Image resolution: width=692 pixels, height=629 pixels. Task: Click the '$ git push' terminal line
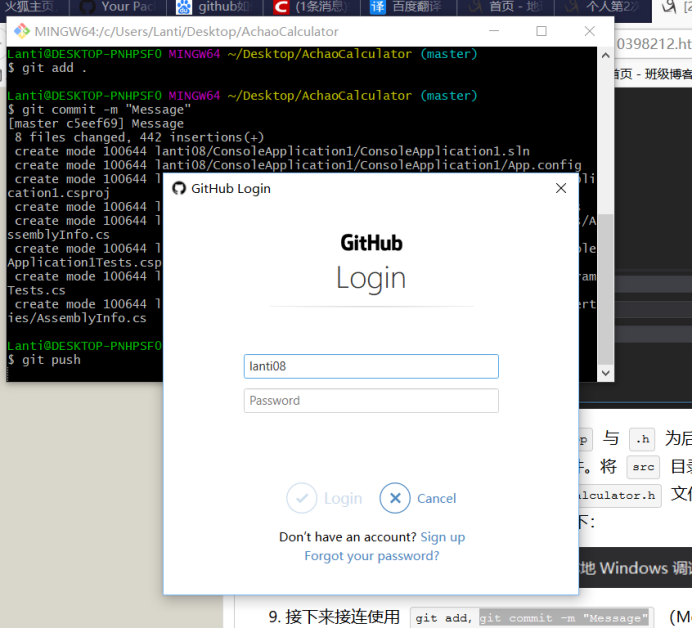(44, 360)
